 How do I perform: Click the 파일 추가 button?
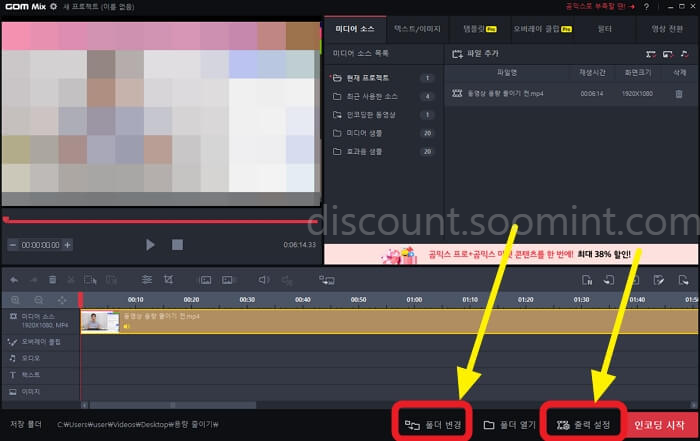click(475, 54)
